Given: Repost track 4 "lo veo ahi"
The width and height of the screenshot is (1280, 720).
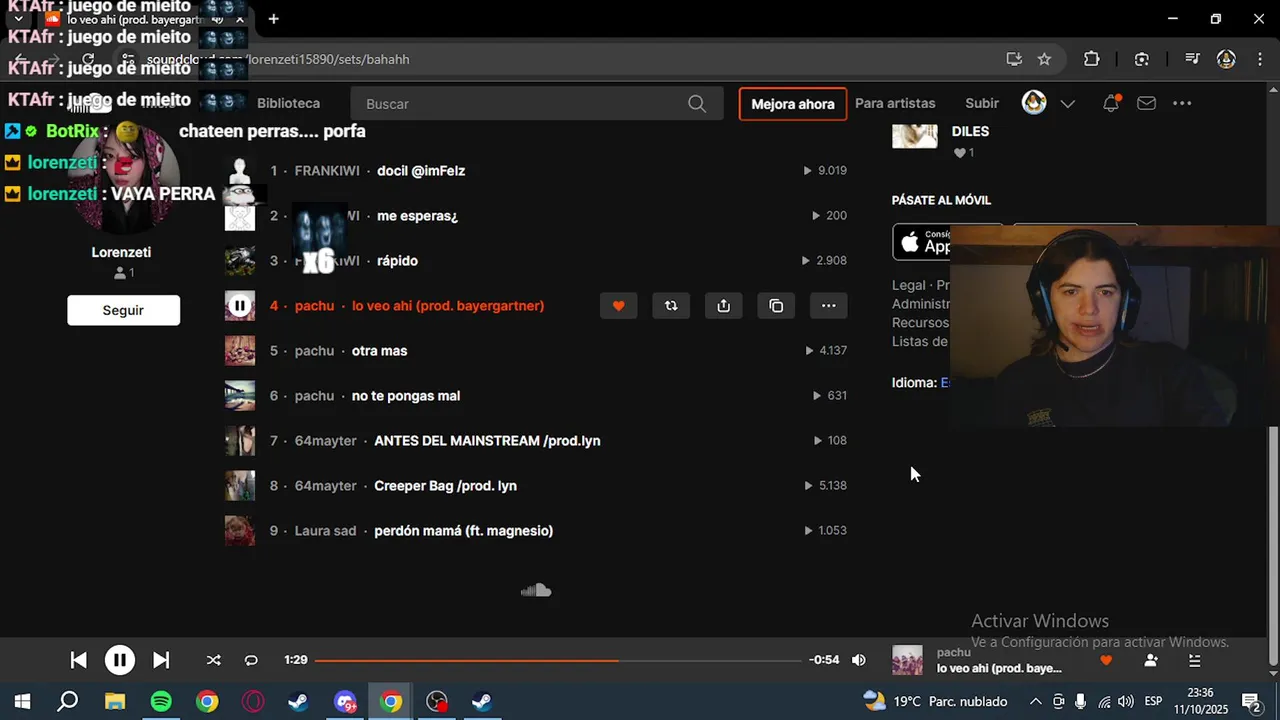Looking at the screenshot, I should click(671, 306).
